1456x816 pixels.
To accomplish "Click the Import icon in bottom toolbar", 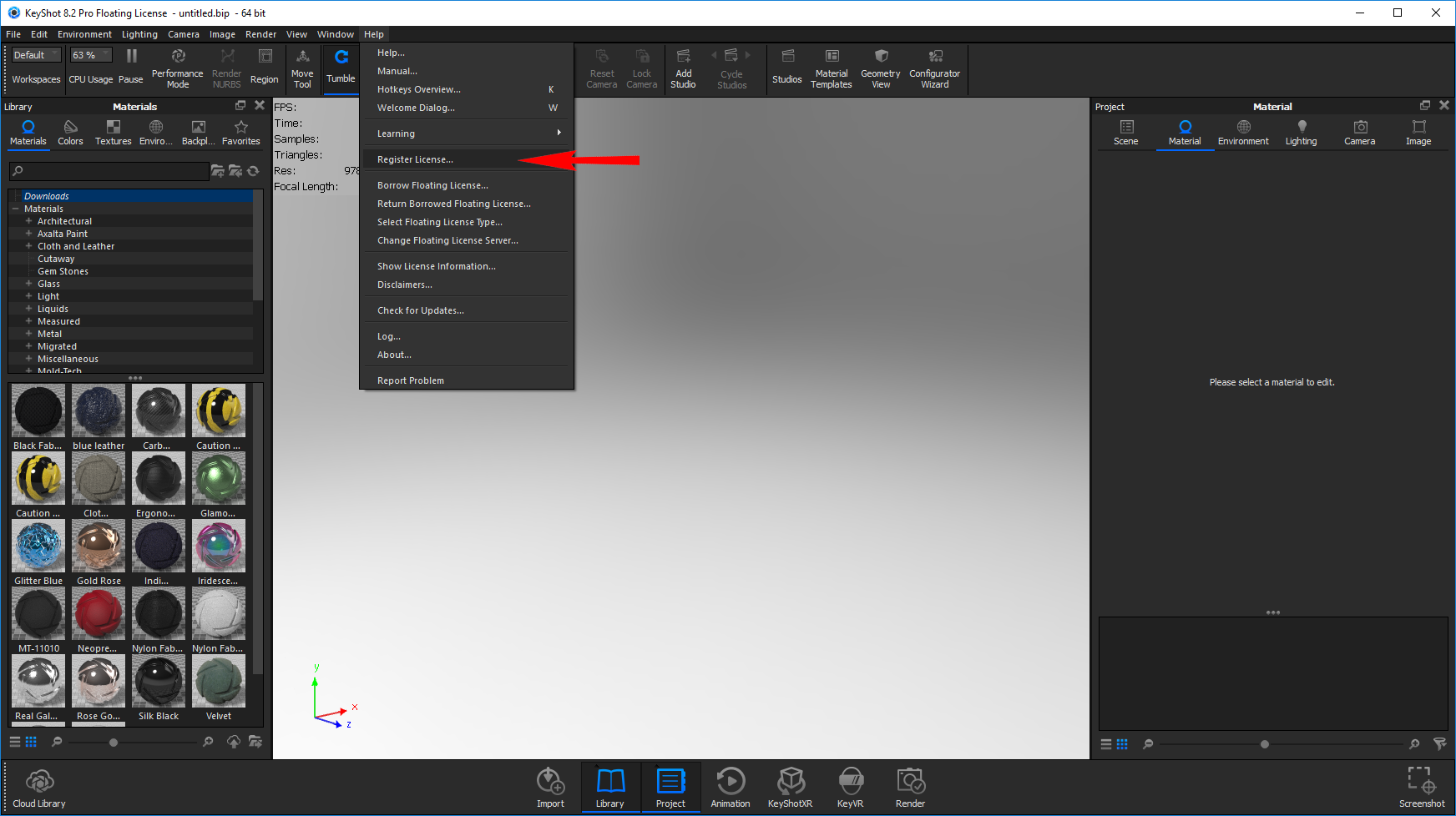I will (550, 788).
